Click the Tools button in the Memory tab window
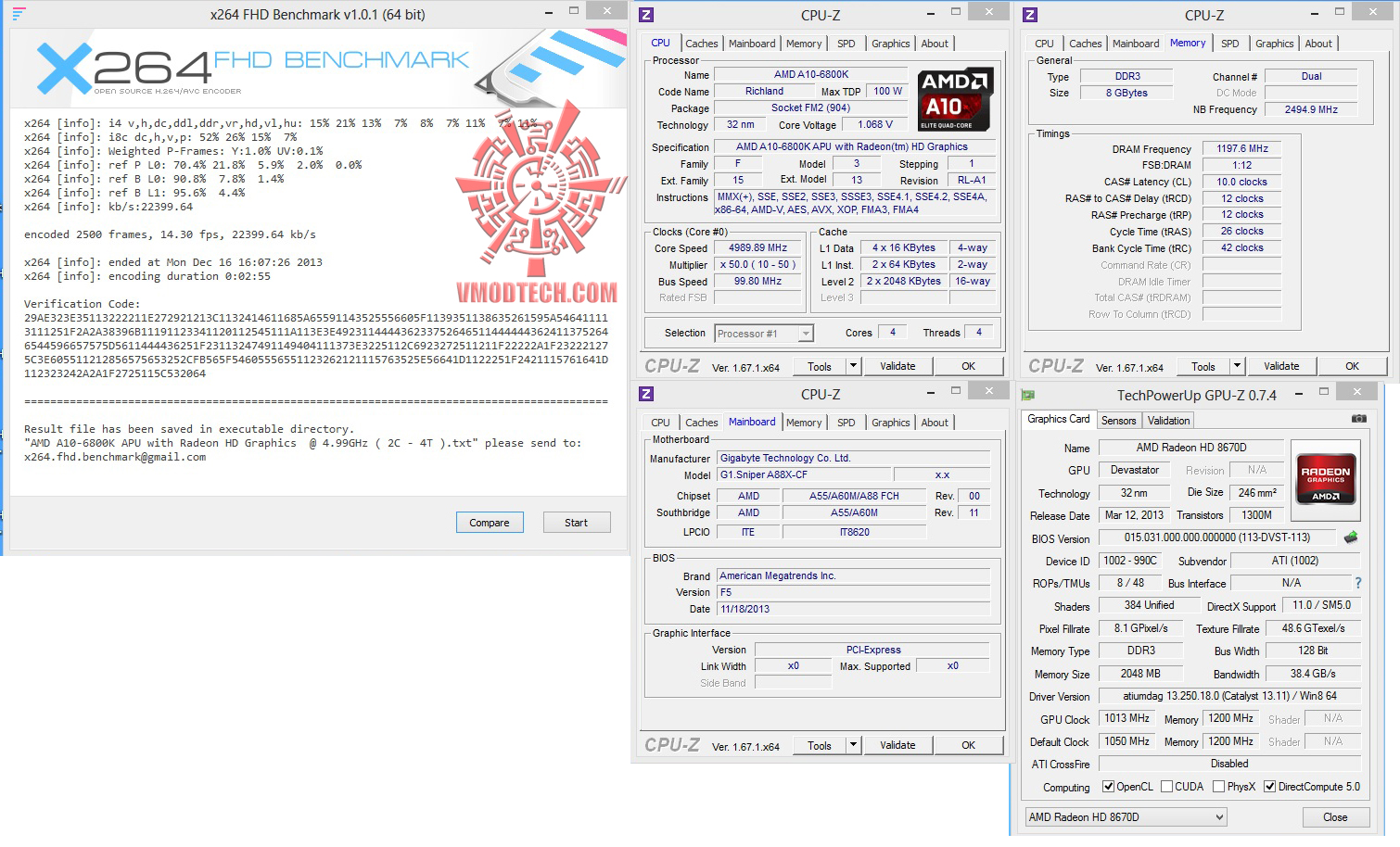 pos(1203,366)
